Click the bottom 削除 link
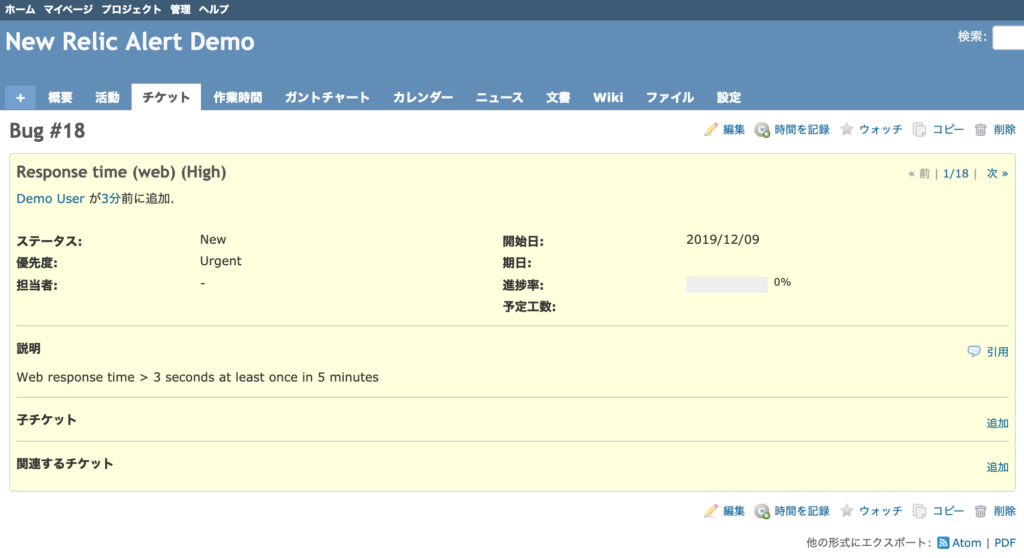Image resolution: width=1024 pixels, height=558 pixels. tap(1004, 511)
